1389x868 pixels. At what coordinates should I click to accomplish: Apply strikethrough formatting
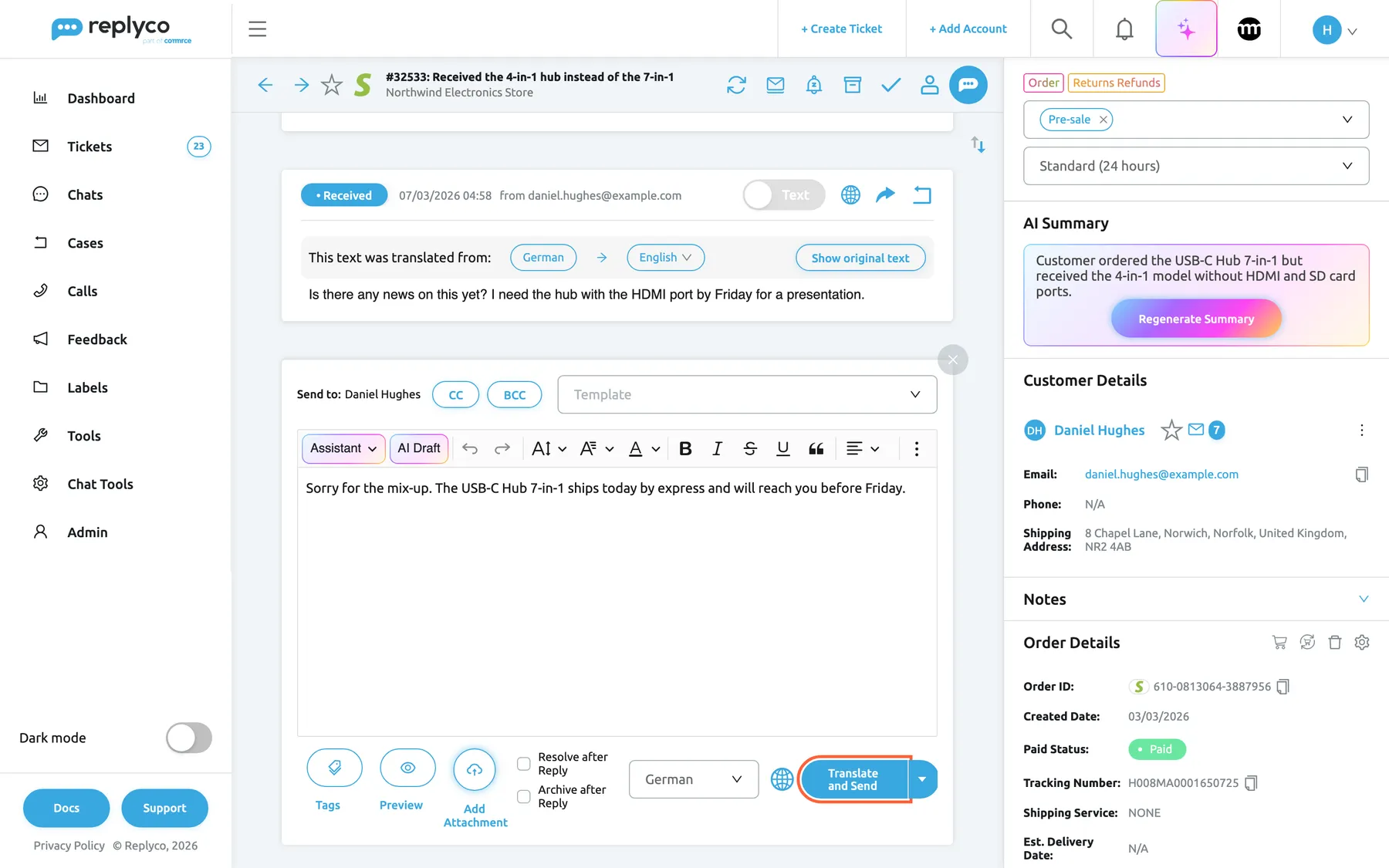750,448
